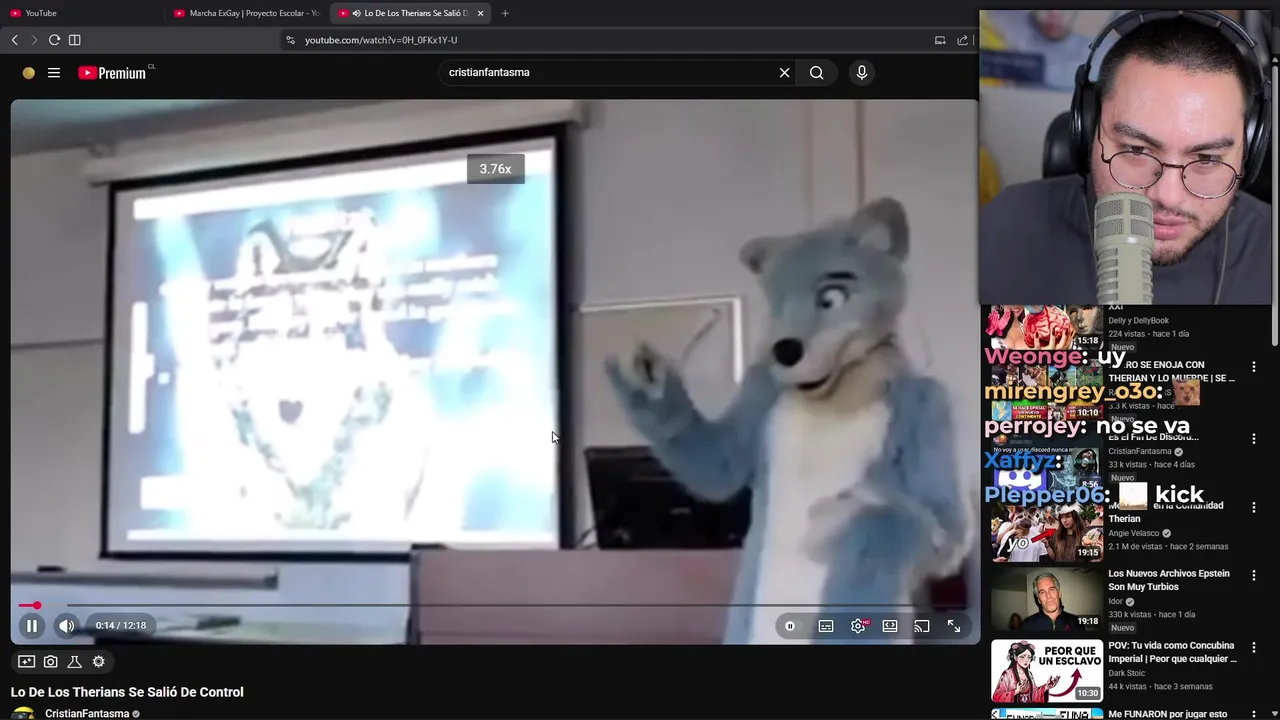Open Los Nuevos Archivos Epstein video title
The image size is (1280, 720).
(1169, 580)
